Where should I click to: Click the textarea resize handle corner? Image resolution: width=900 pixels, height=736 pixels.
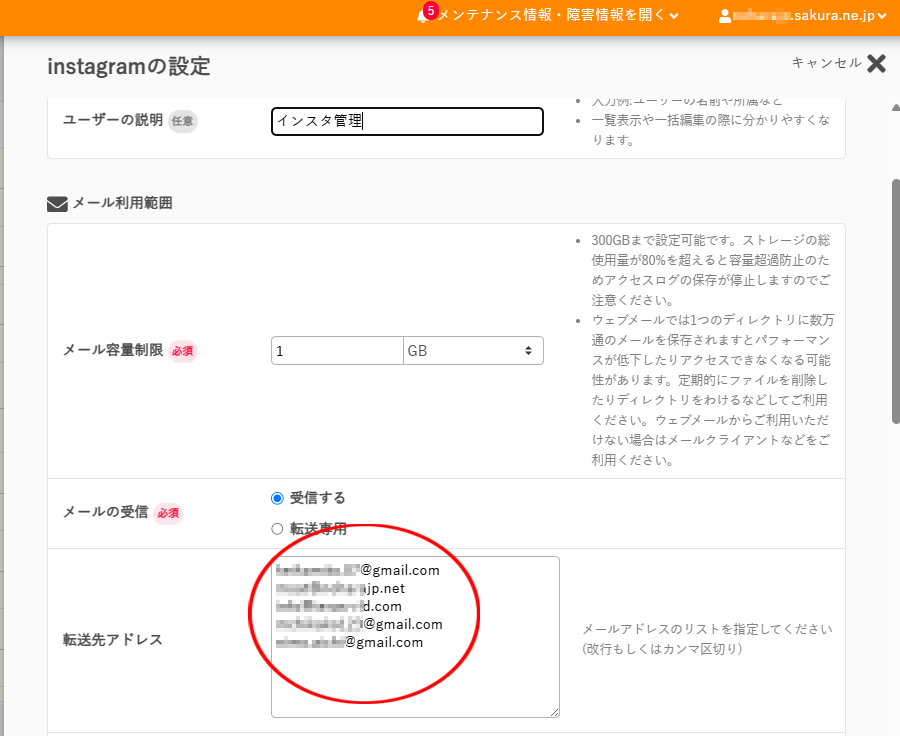[554, 712]
